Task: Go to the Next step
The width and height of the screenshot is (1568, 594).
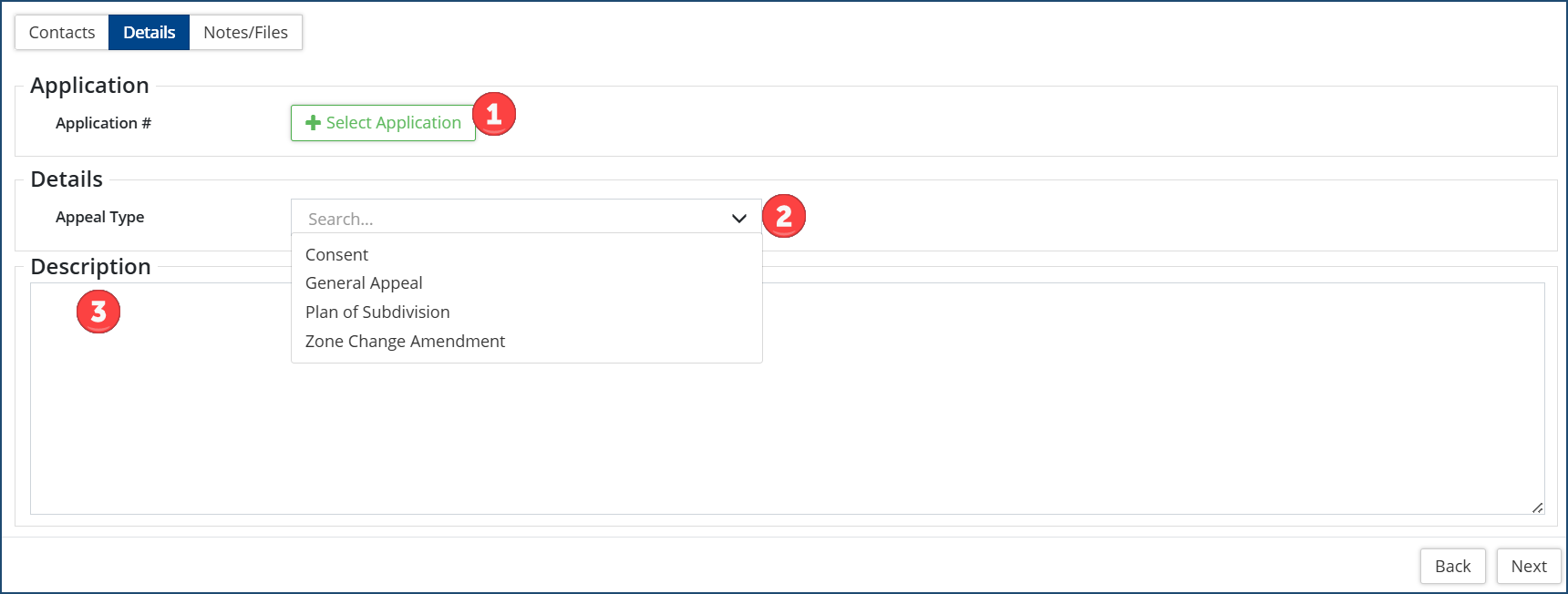Action: pos(1528,567)
